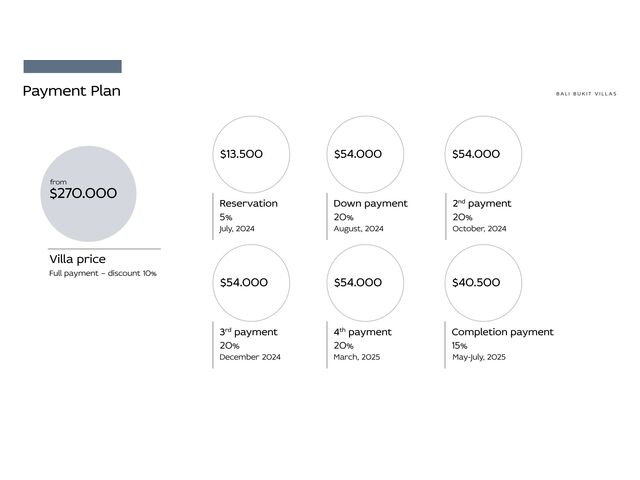Viewport: 640px width, 480px height.
Task: Click the "3rd payment" label
Action: [248, 332]
